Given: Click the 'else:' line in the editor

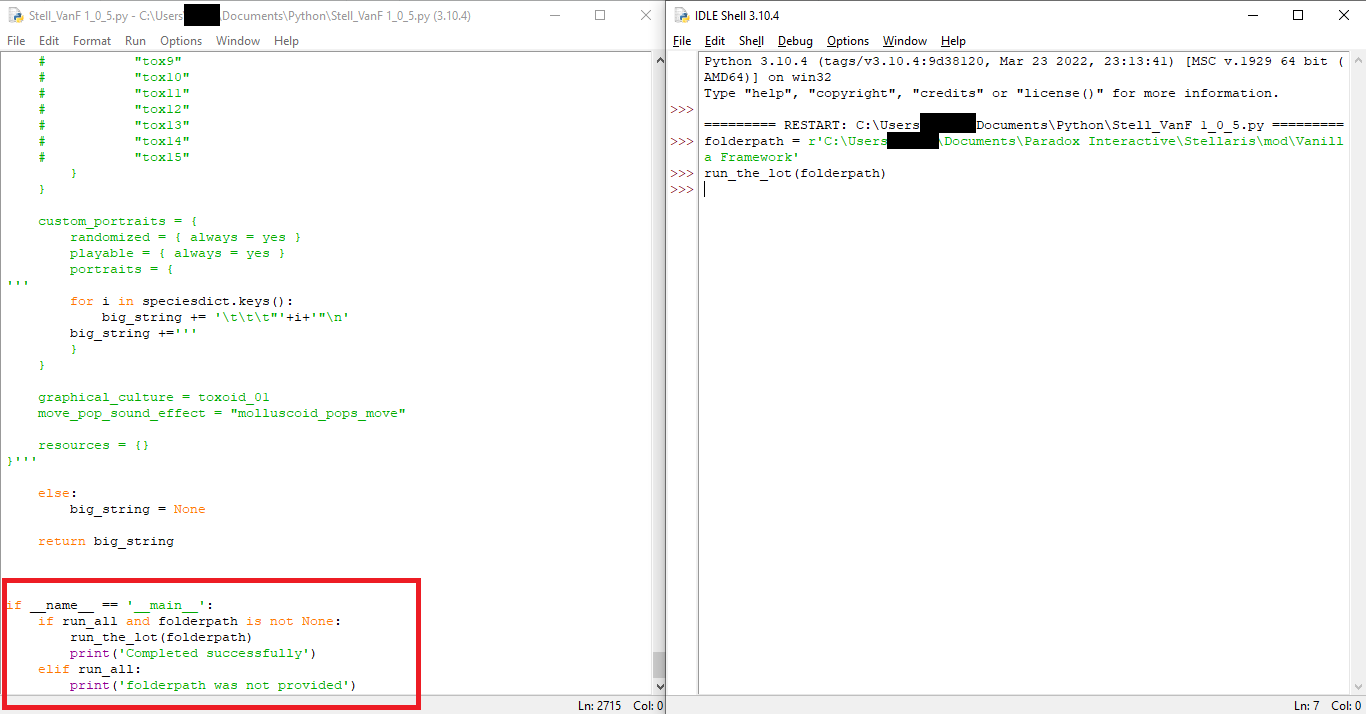Looking at the screenshot, I should coord(58,493).
